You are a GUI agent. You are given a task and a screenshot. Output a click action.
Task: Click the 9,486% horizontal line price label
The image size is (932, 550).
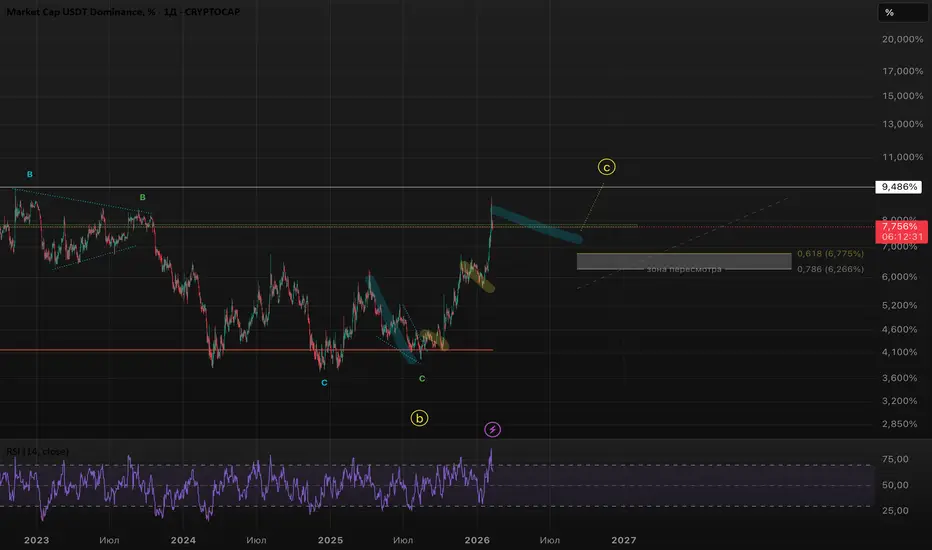(x=899, y=187)
